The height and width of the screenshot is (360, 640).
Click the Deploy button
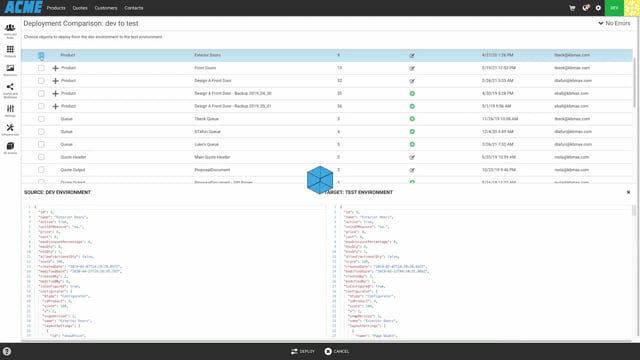(x=303, y=351)
